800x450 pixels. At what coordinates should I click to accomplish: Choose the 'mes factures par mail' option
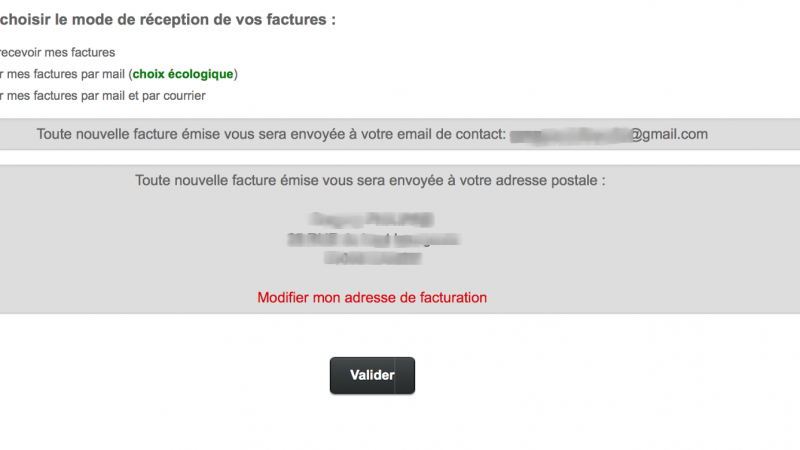[x=60, y=74]
